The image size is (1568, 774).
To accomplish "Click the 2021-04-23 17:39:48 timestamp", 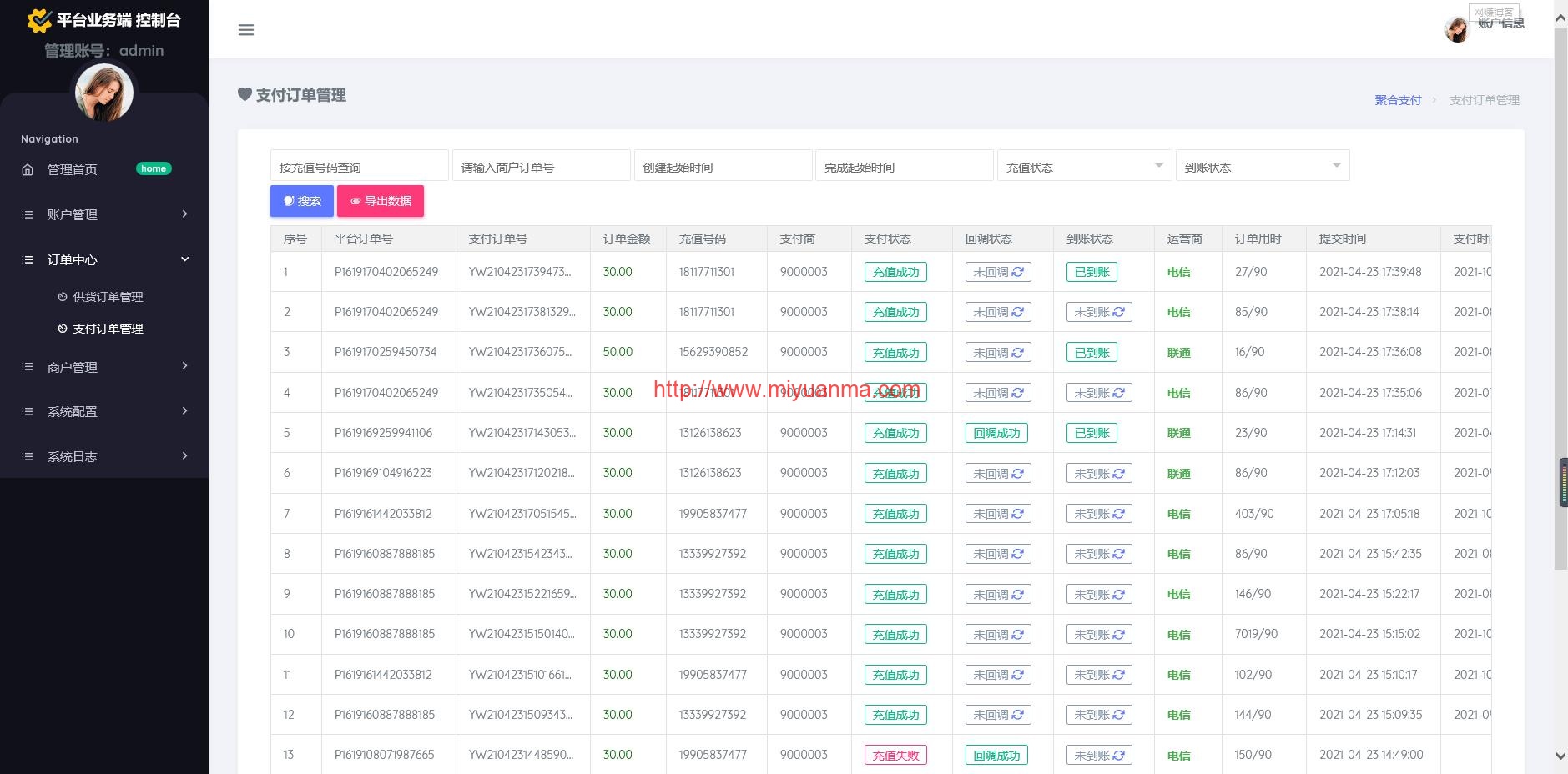I will [1370, 272].
